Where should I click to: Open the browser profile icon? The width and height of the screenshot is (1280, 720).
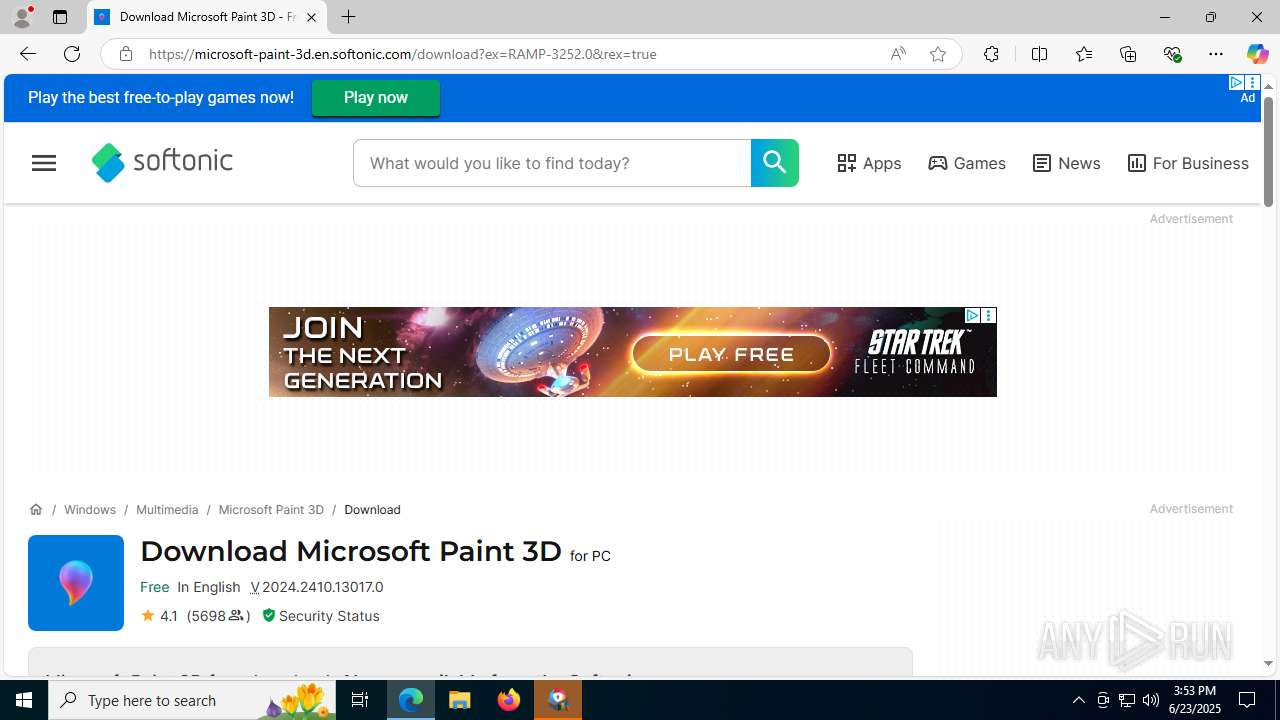[x=22, y=17]
